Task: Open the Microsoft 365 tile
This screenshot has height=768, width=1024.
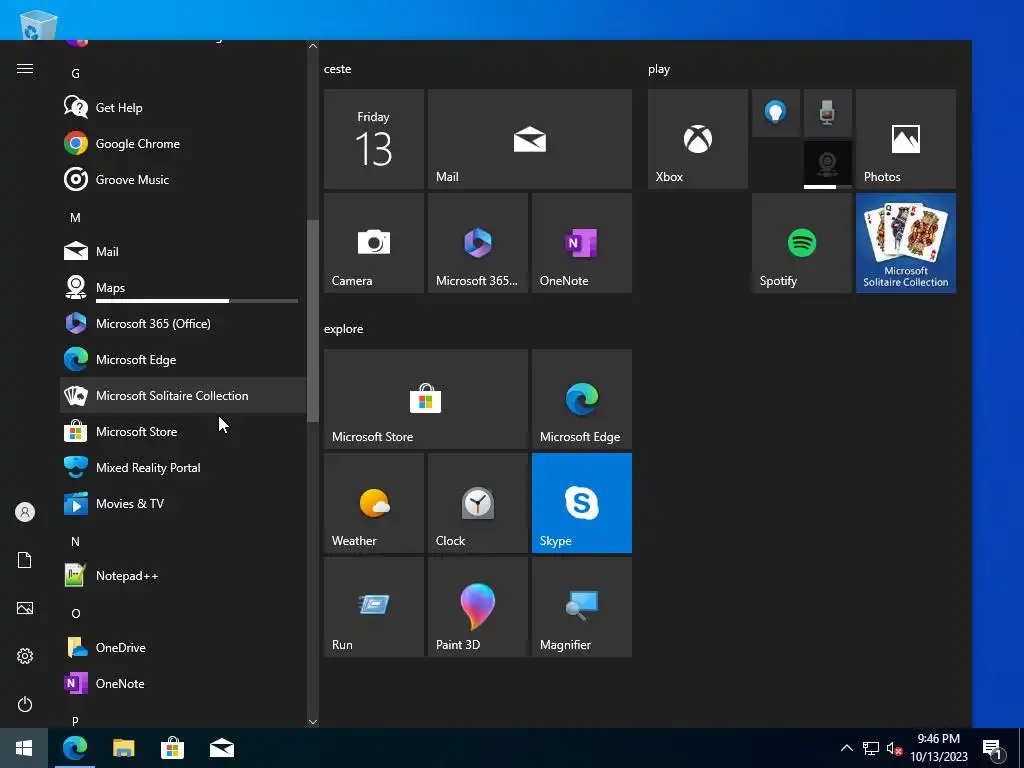Action: point(477,243)
